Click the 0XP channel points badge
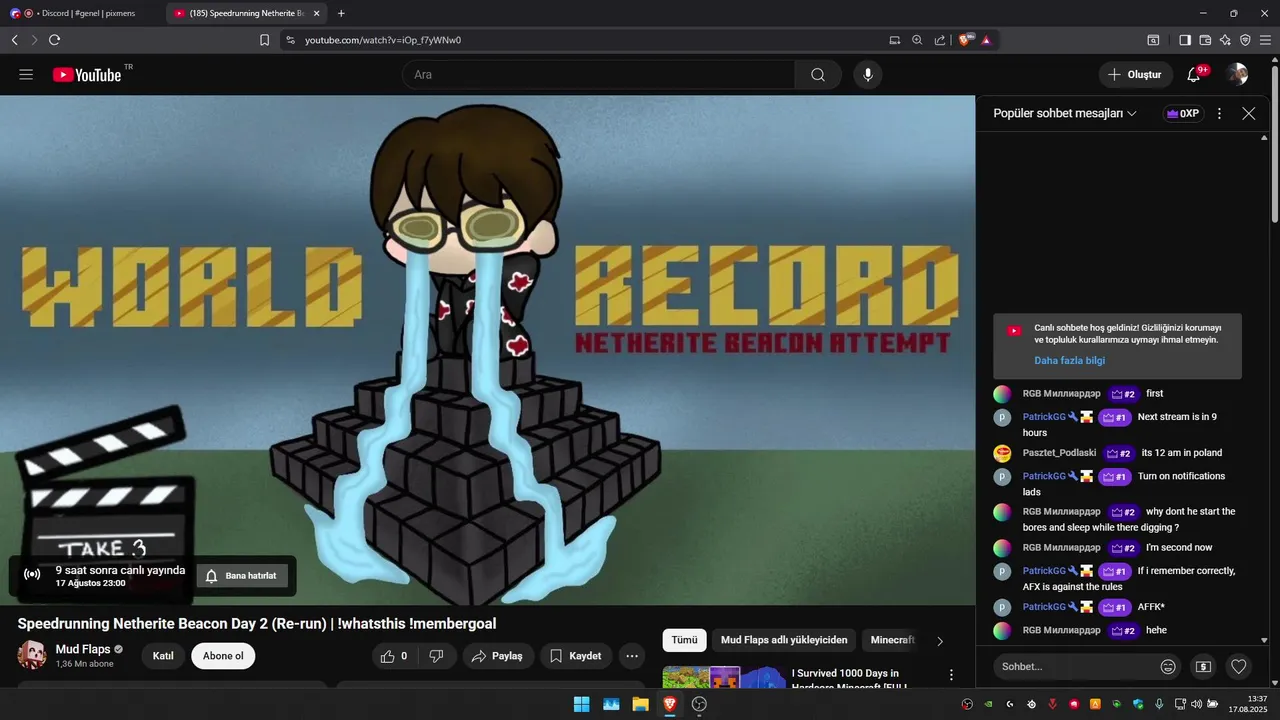 pos(1182,113)
